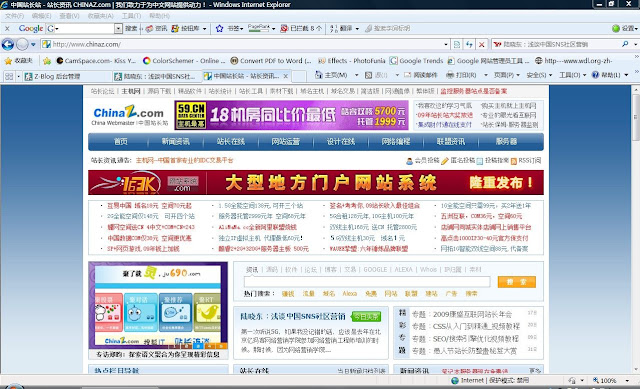Click the 会员投稿 member submission icon link
640x389 pixels.
[x=422, y=160]
